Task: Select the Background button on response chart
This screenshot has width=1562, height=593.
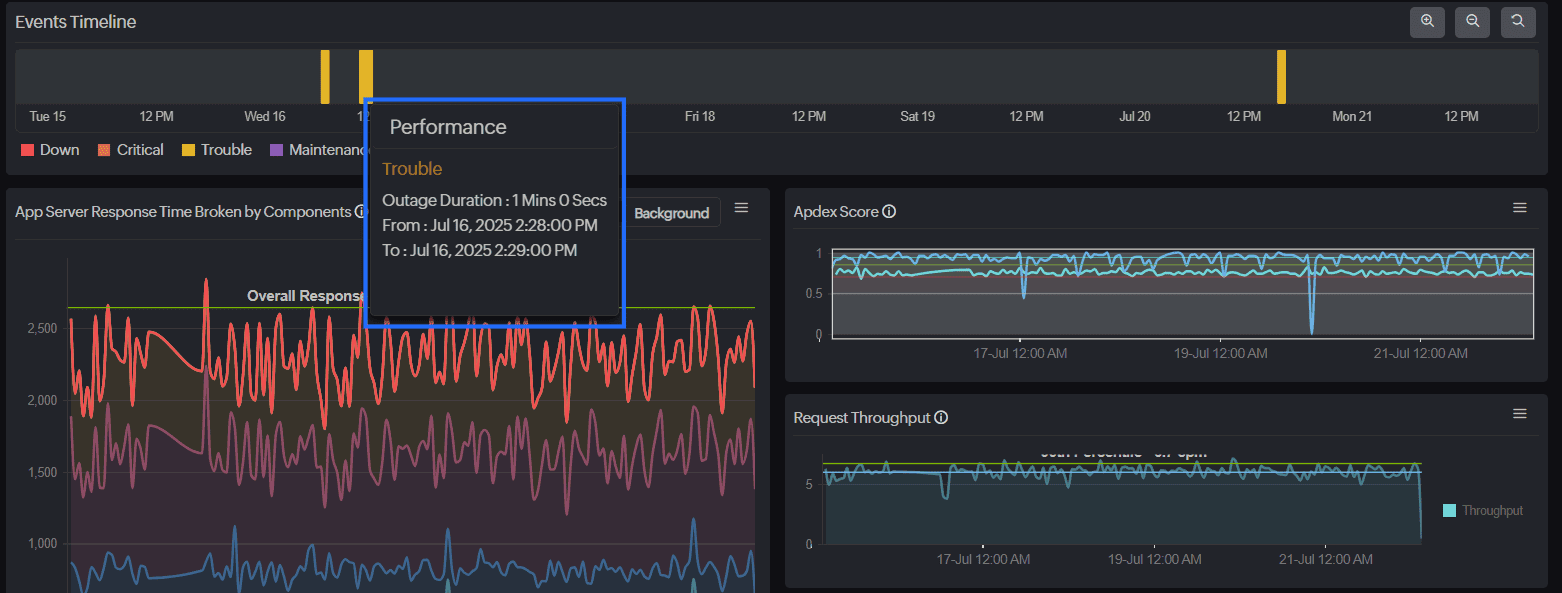Action: click(x=671, y=213)
